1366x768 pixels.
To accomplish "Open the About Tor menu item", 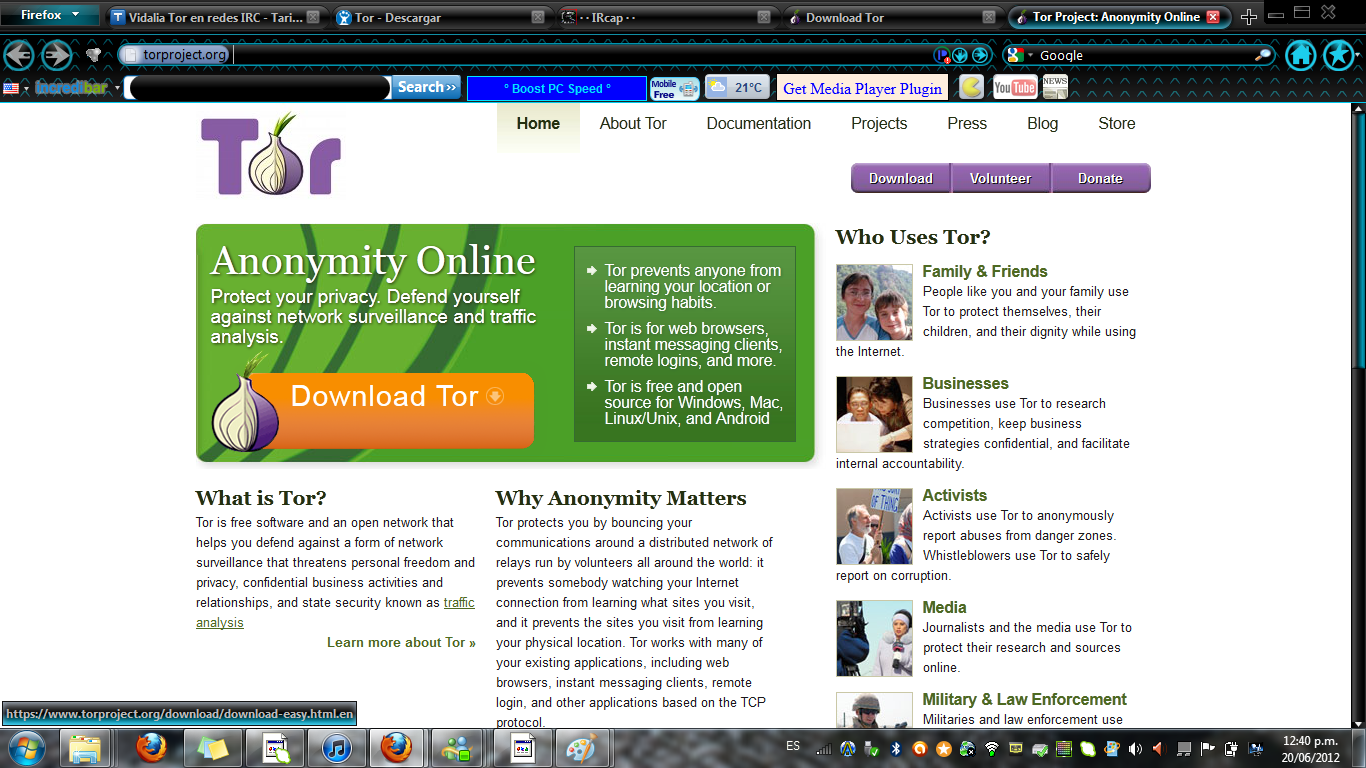I will pyautogui.click(x=633, y=124).
